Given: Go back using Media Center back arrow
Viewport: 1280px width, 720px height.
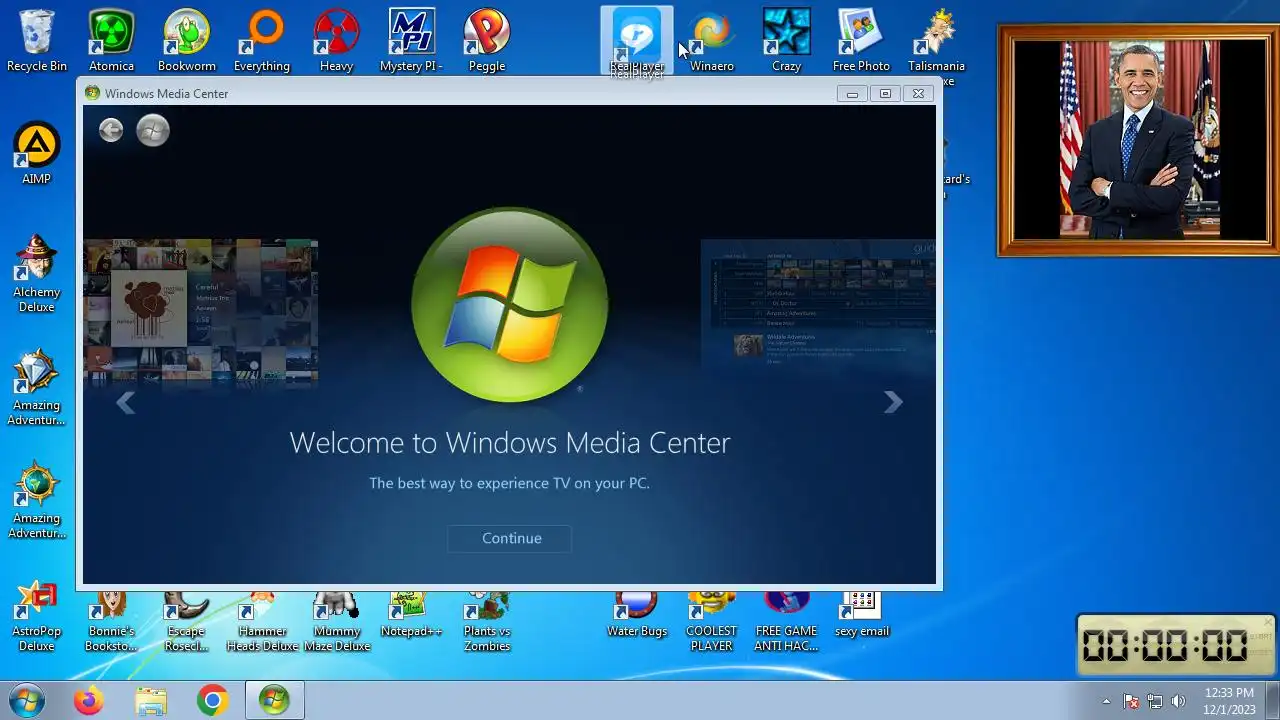Looking at the screenshot, I should 111,130.
